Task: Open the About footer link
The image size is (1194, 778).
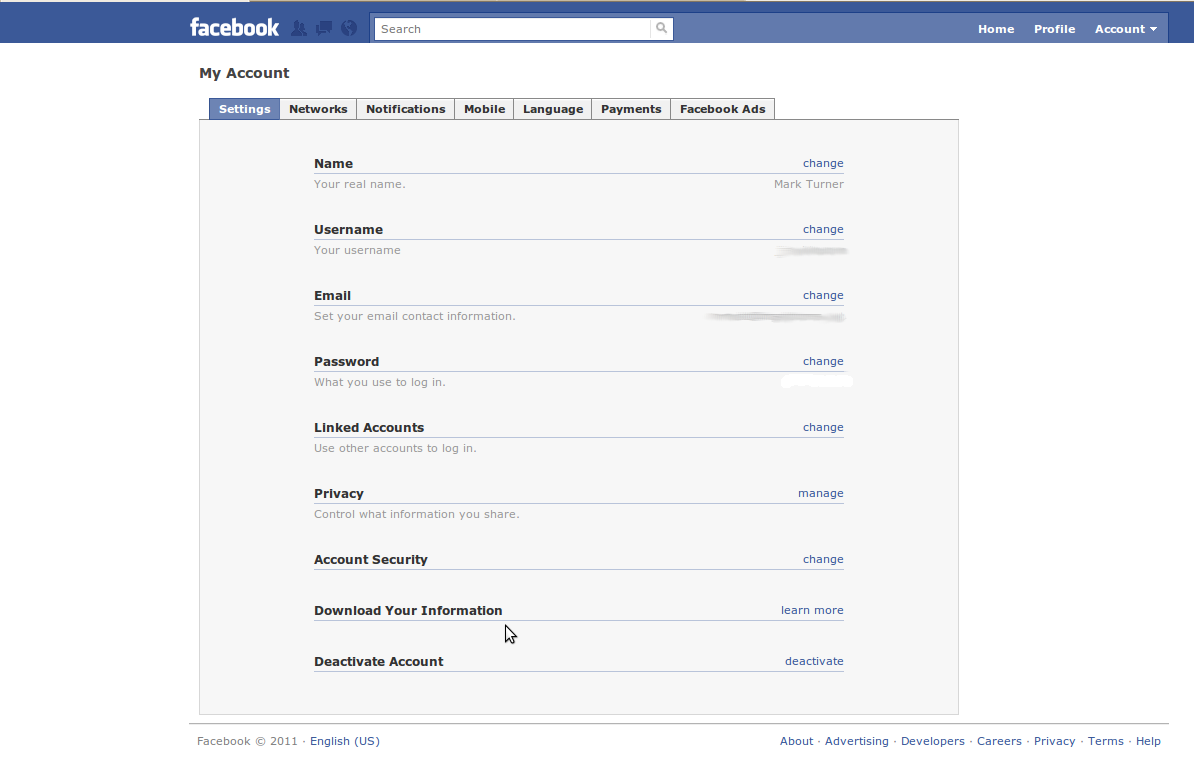Action: (x=797, y=741)
